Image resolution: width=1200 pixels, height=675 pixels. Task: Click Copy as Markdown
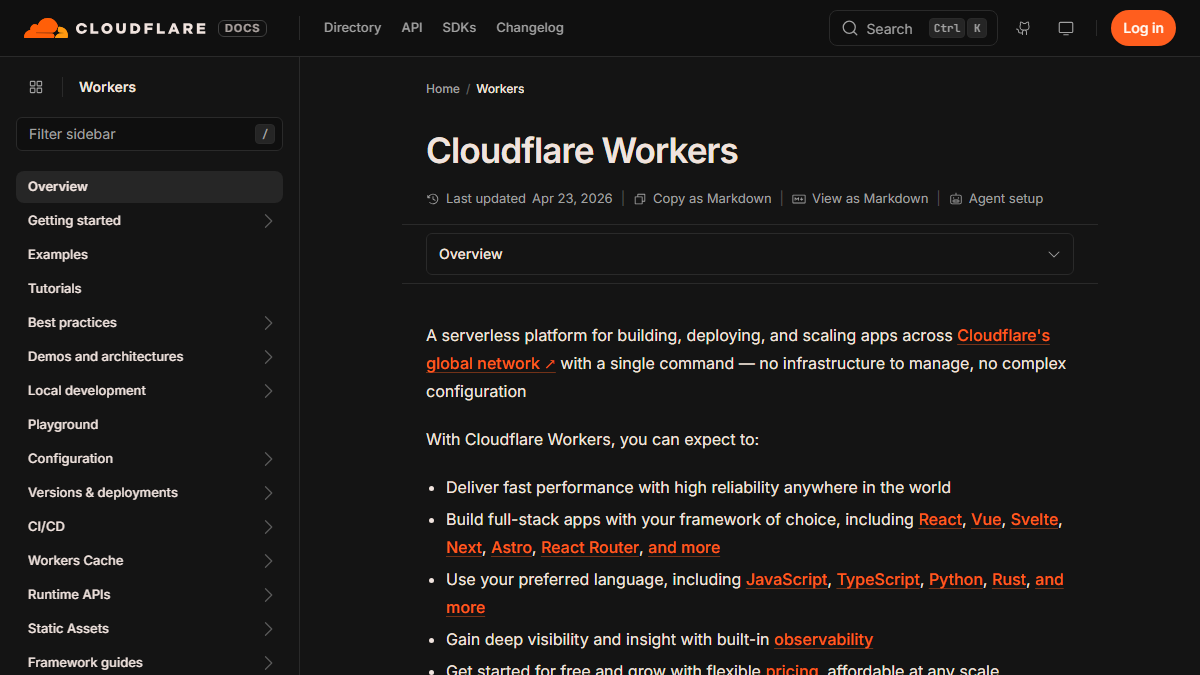(703, 199)
